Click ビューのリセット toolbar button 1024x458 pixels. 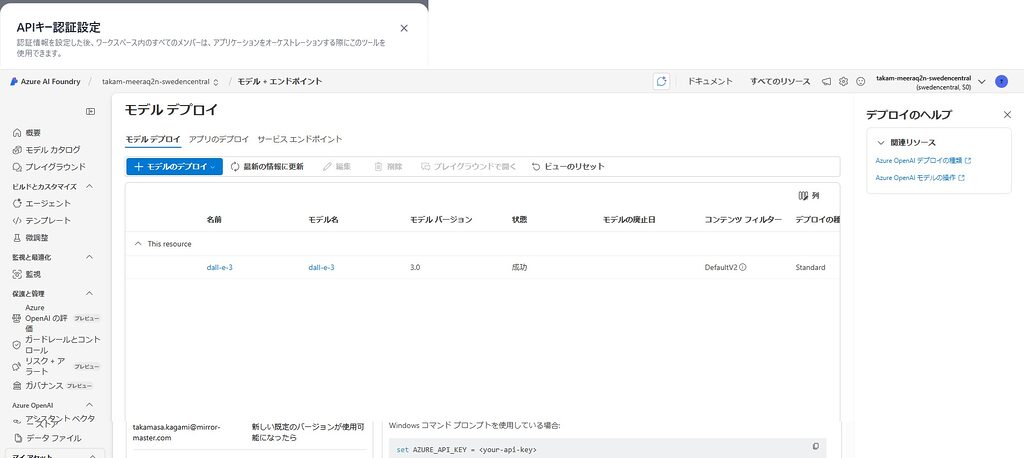pyautogui.click(x=568, y=167)
